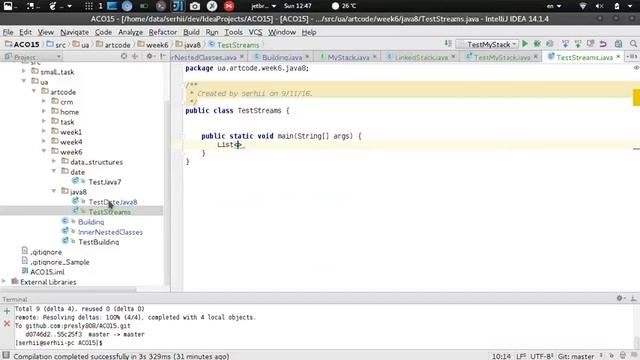This screenshot has width=640, height=360.
Task: Expand the week1 folder
Action: (x=44, y=131)
